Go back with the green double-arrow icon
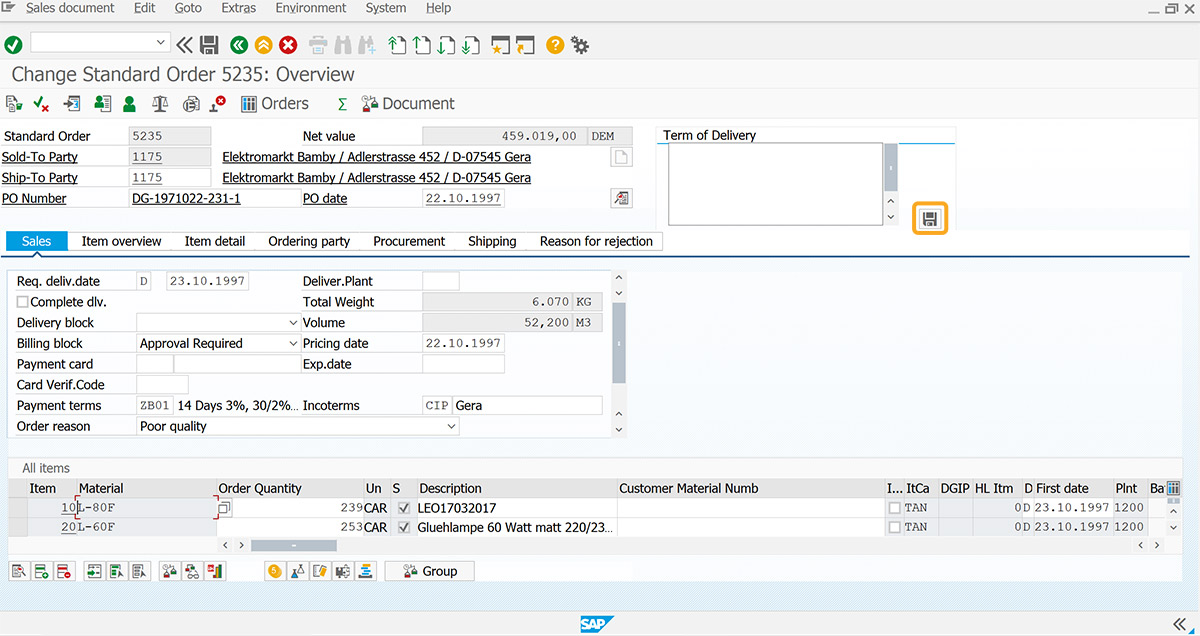The width and height of the screenshot is (1200, 636). 238,45
